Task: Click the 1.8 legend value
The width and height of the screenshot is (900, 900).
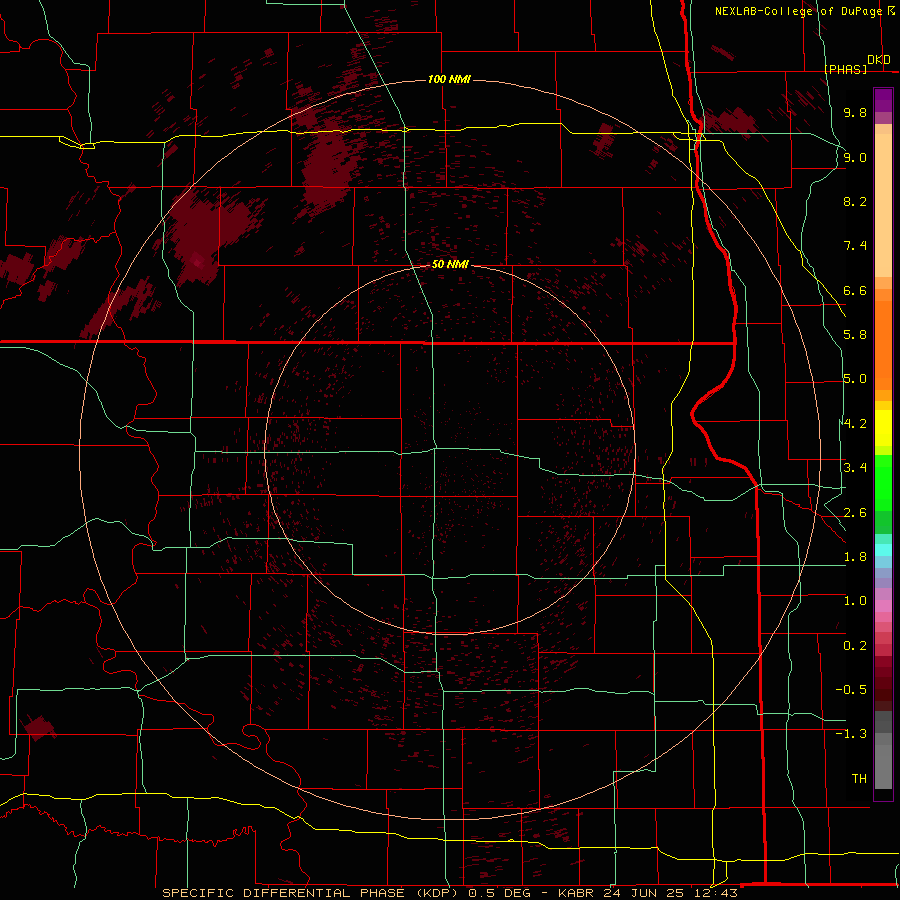Action: [x=855, y=557]
